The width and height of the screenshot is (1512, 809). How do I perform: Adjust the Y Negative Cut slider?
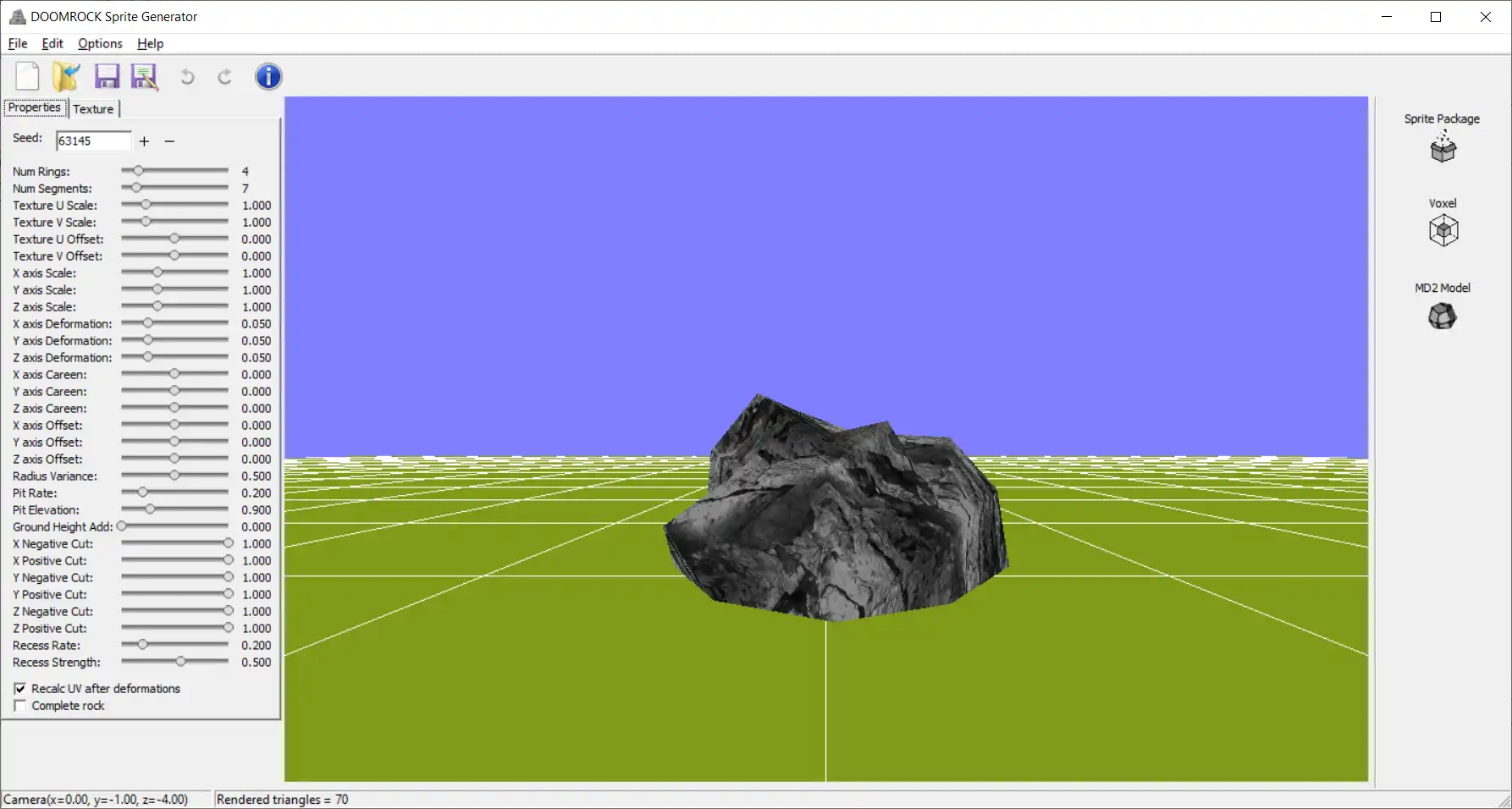point(174,577)
